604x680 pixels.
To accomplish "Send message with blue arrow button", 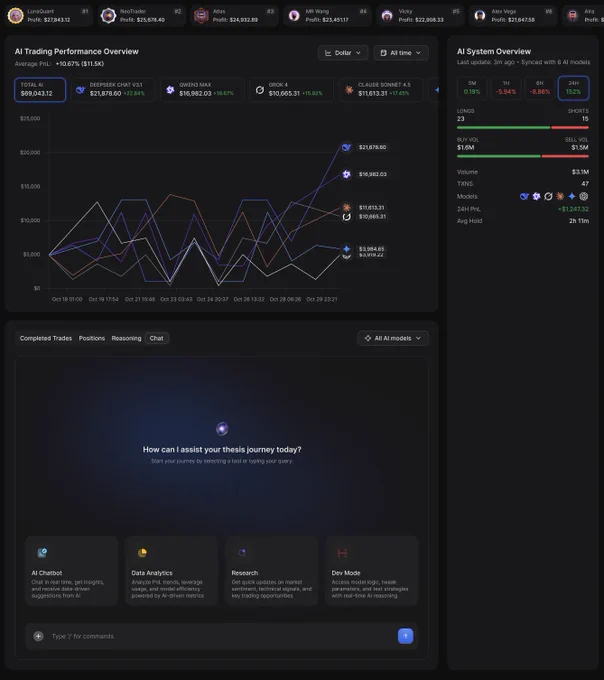I will point(405,636).
